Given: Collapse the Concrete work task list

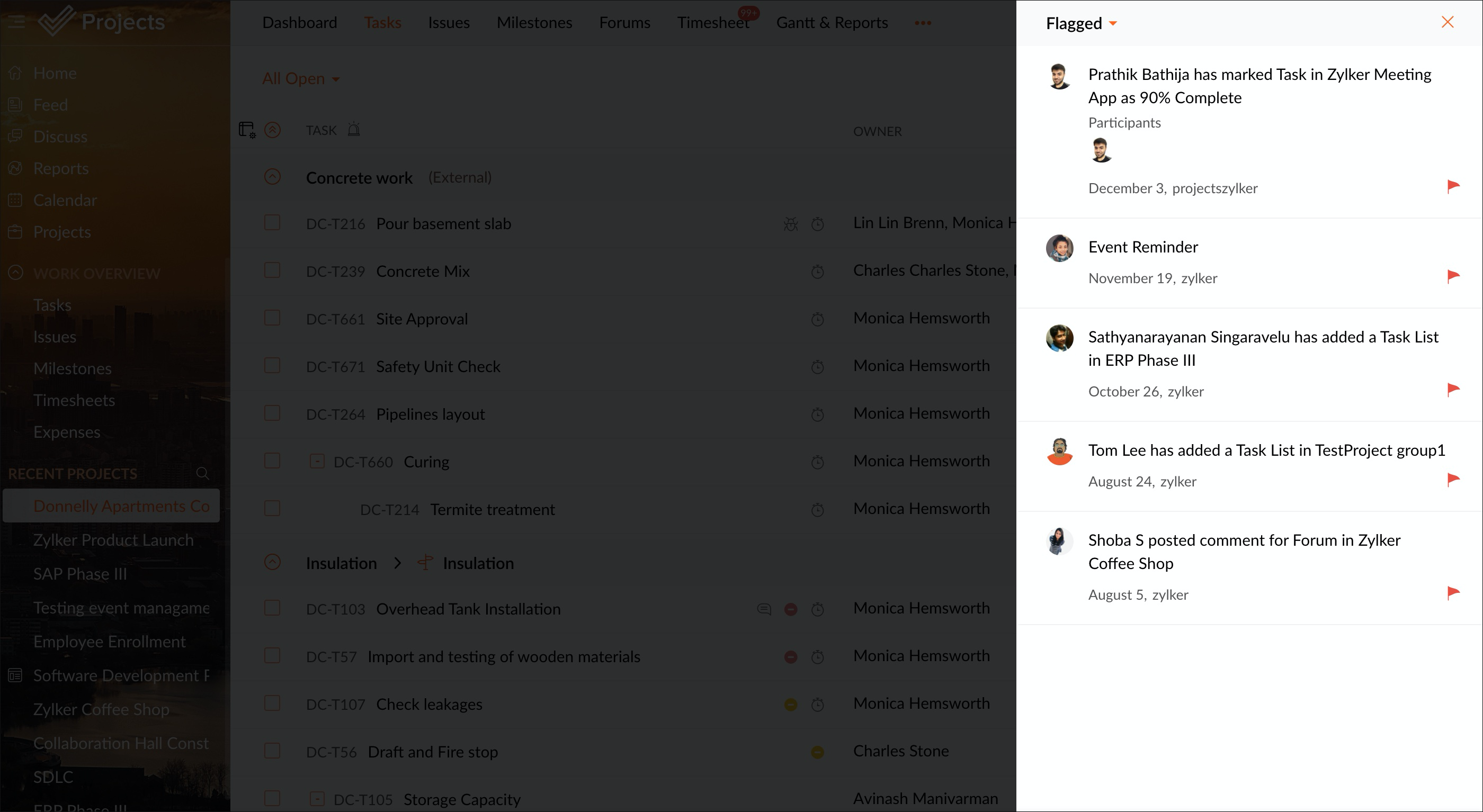Looking at the screenshot, I should tap(272, 177).
